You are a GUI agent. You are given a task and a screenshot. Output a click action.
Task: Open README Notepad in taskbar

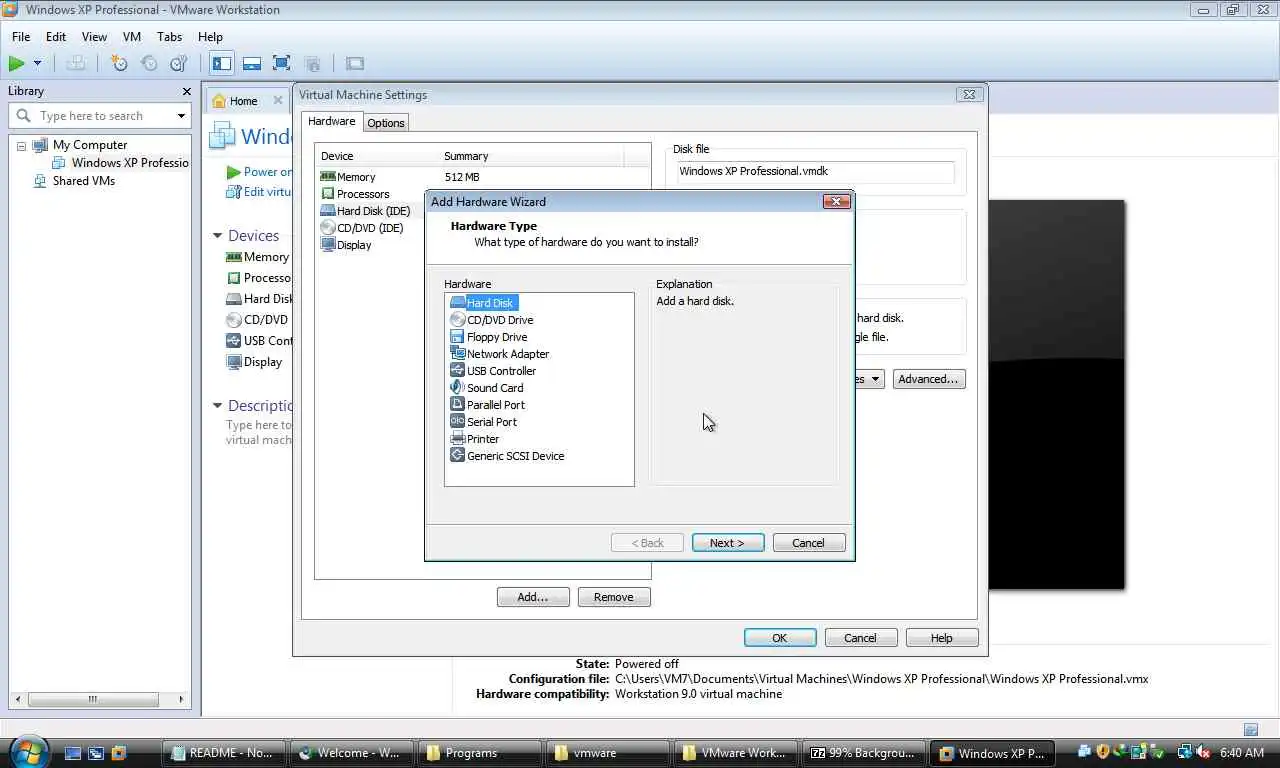[224, 753]
